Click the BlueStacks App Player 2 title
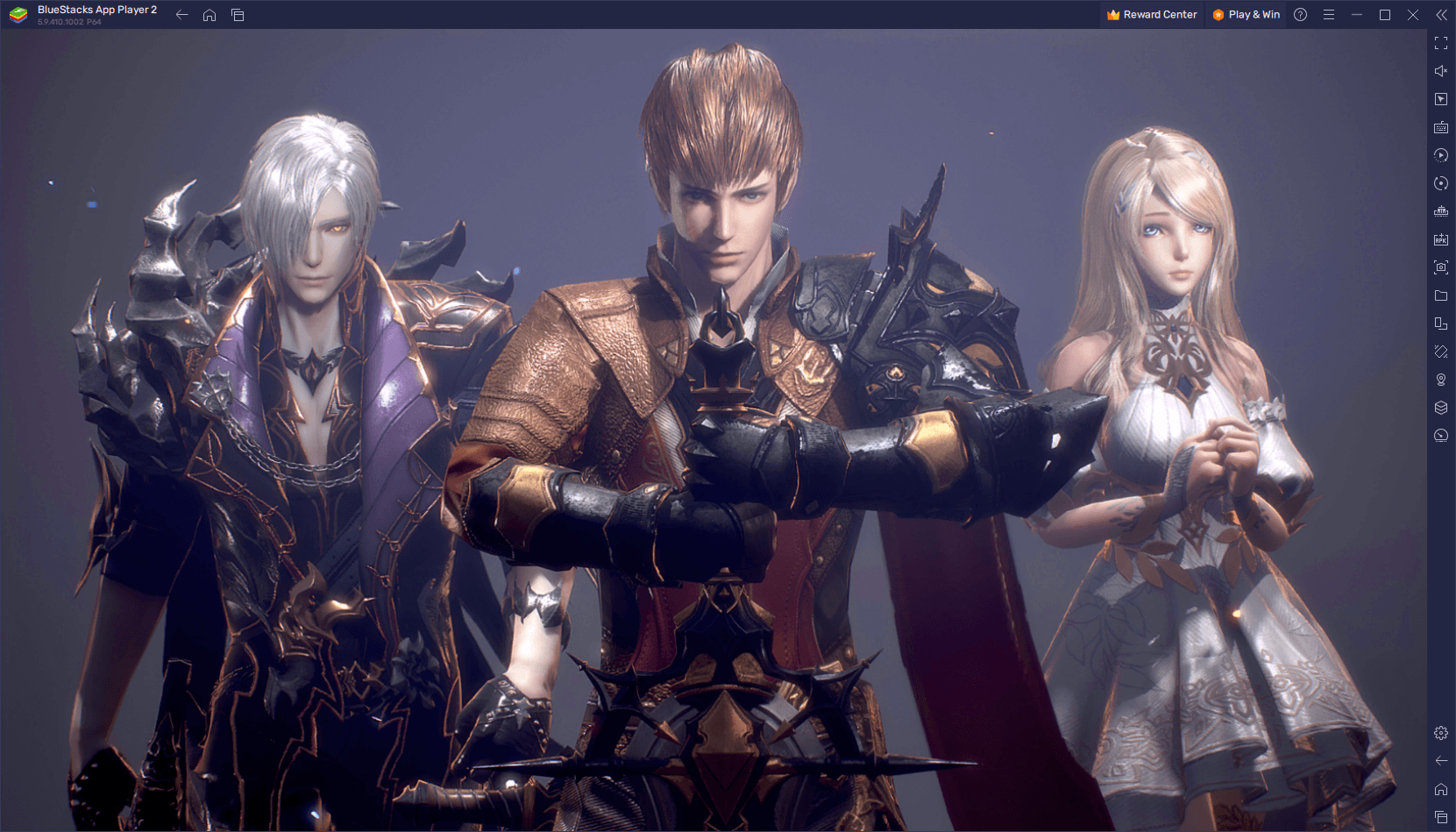The height and width of the screenshot is (832, 1456). coord(97,10)
